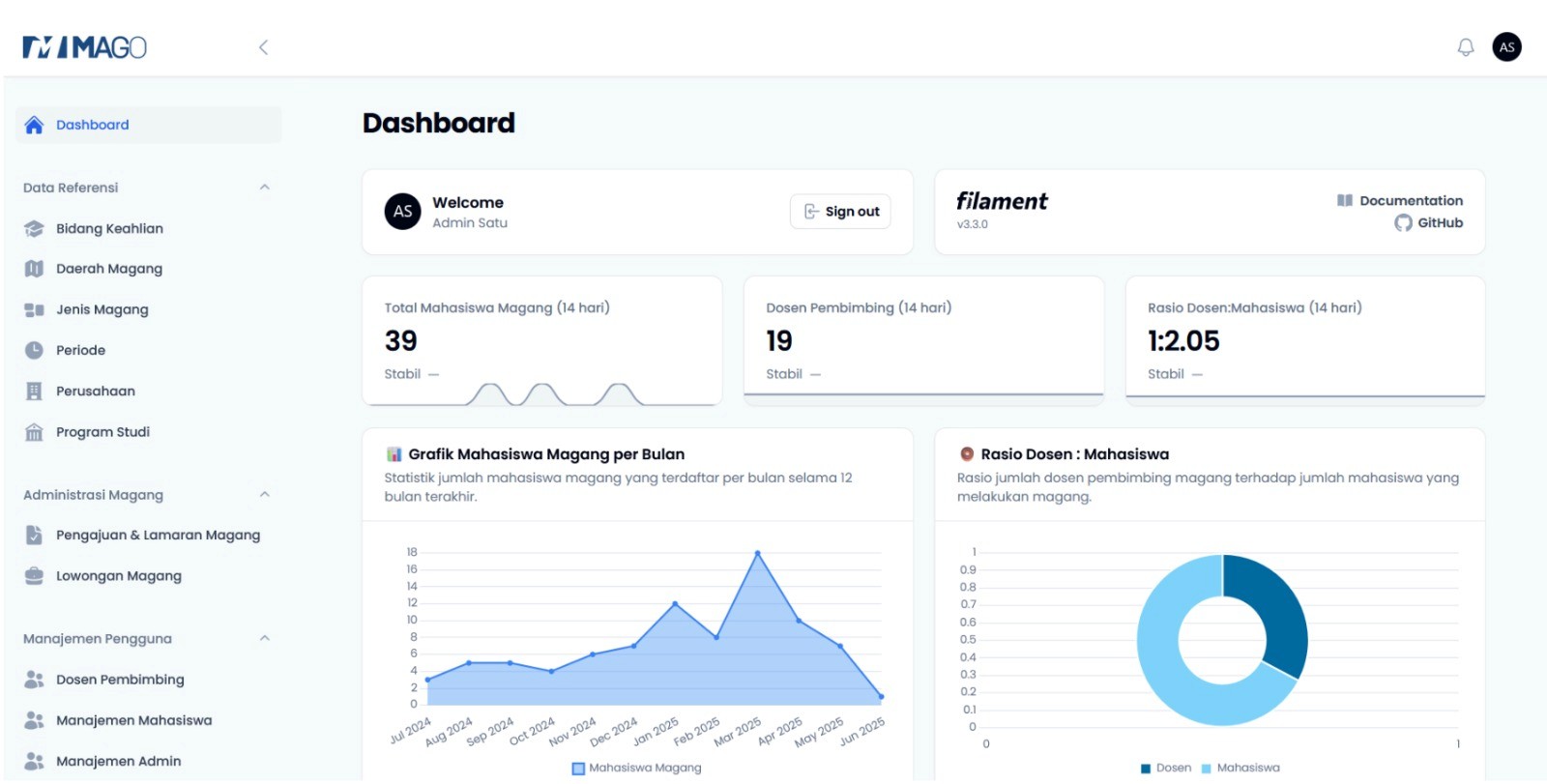The image size is (1547, 784).
Task: Click the Daerah Magang map icon
Action: pyautogui.click(x=34, y=269)
